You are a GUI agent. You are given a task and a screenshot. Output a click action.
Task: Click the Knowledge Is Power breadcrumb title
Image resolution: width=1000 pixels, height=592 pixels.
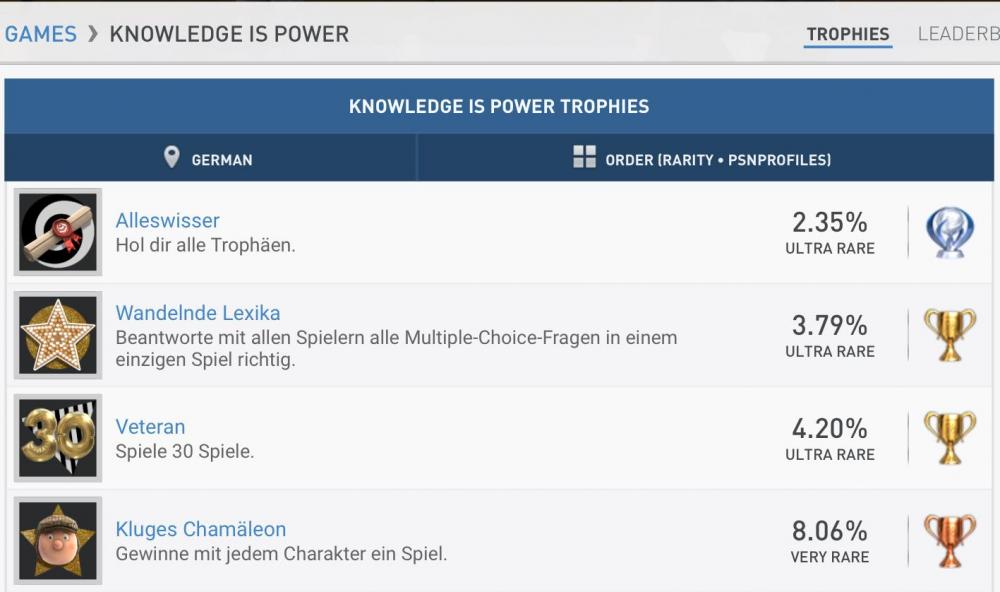click(x=229, y=34)
